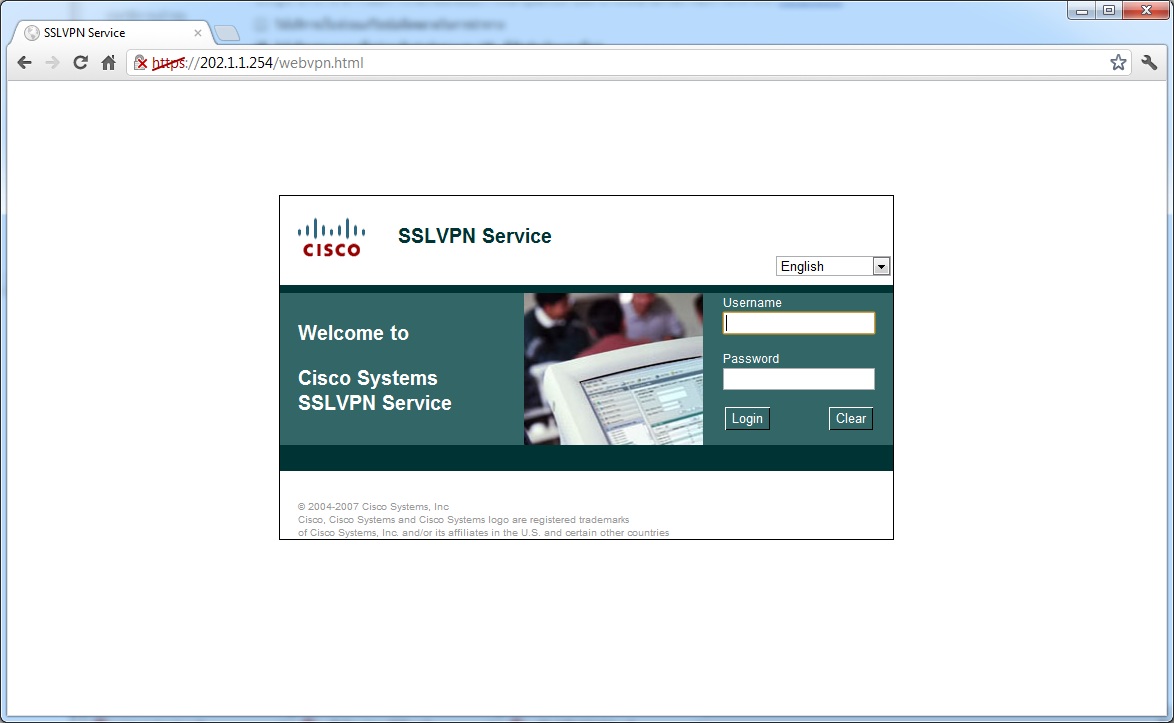Click the Password label text

tap(751, 359)
